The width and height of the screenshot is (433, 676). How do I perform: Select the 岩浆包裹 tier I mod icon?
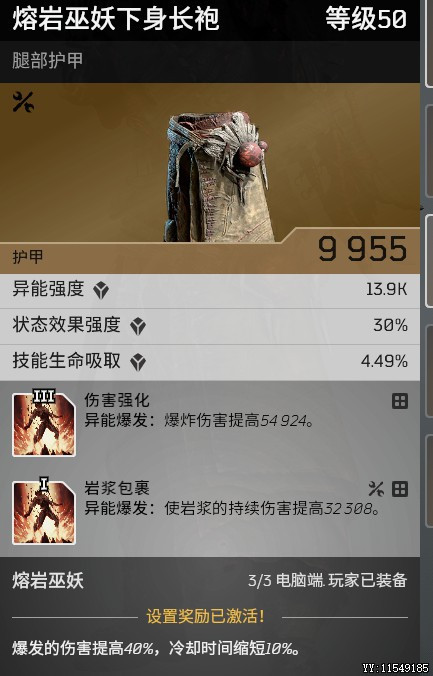[x=44, y=512]
